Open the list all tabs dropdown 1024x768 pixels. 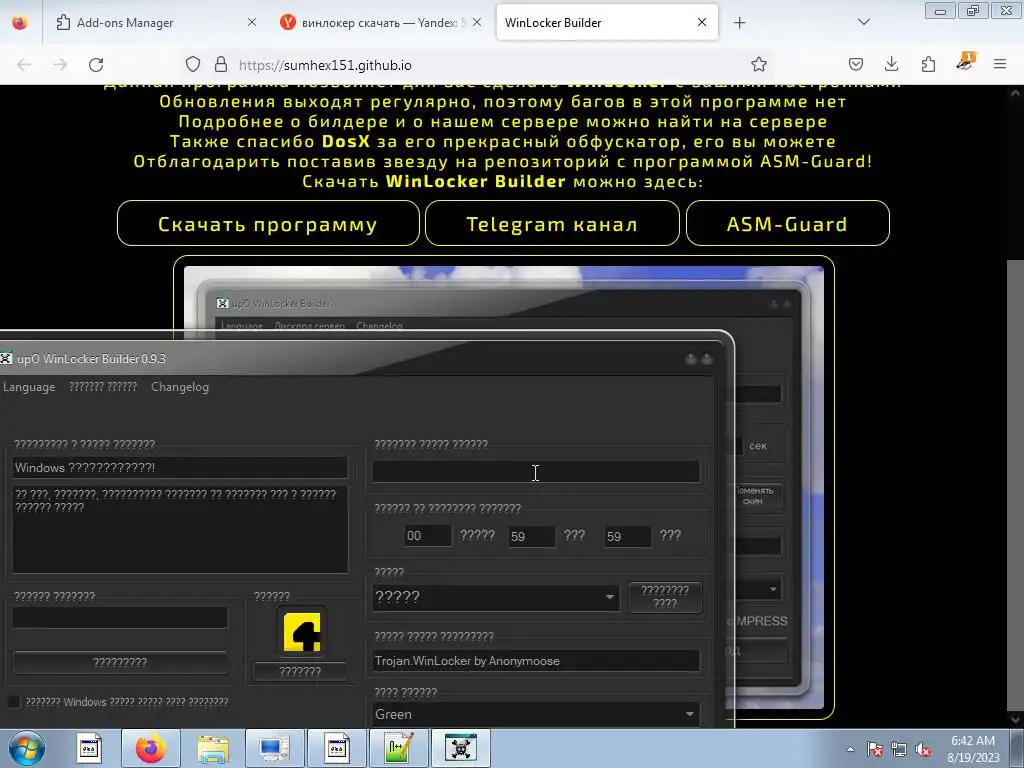[x=863, y=22]
